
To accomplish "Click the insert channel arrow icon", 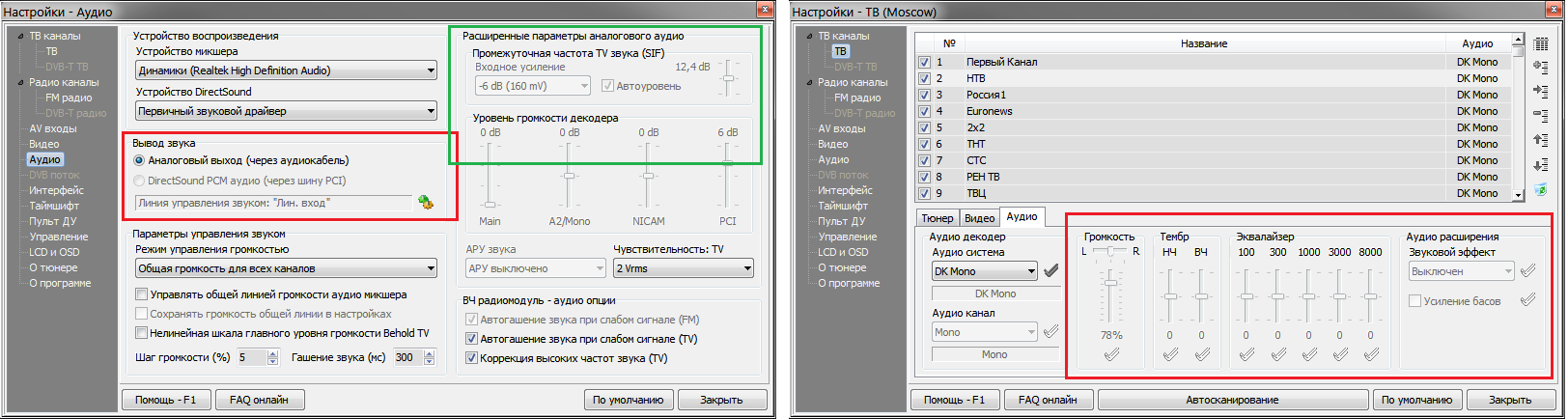I will (1540, 90).
